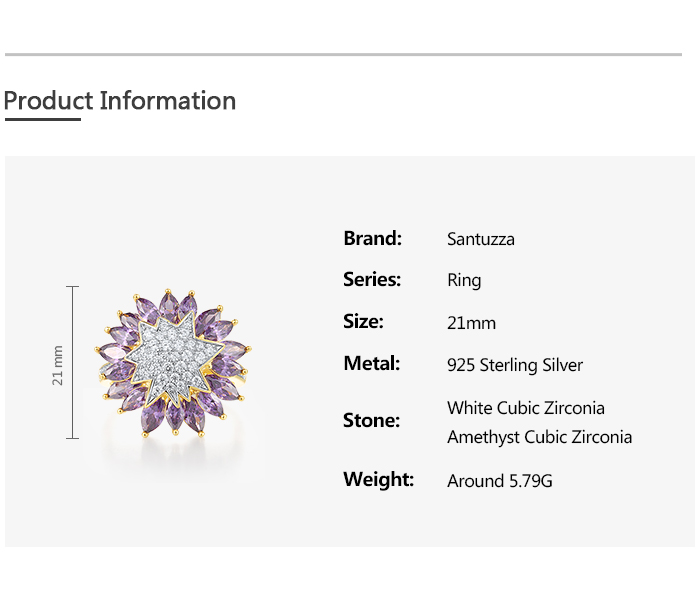Click the Amethyst Cubic Zirconia text

point(540,437)
